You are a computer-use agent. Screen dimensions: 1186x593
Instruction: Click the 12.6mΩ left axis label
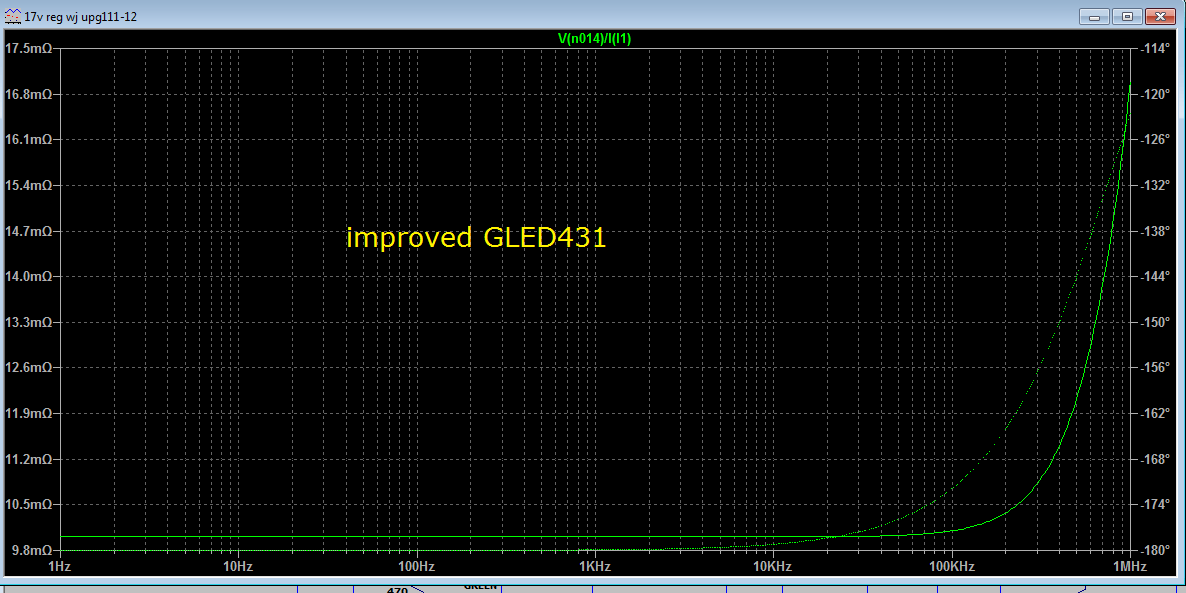(28, 368)
